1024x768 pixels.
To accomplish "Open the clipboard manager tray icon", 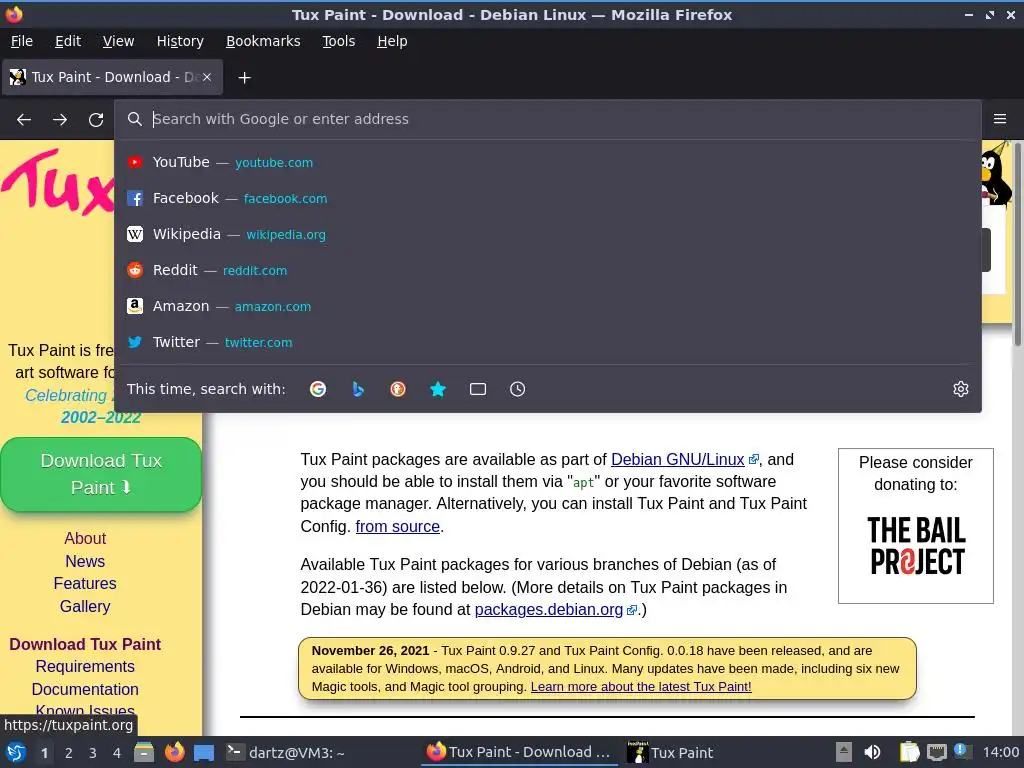I will (x=908, y=752).
